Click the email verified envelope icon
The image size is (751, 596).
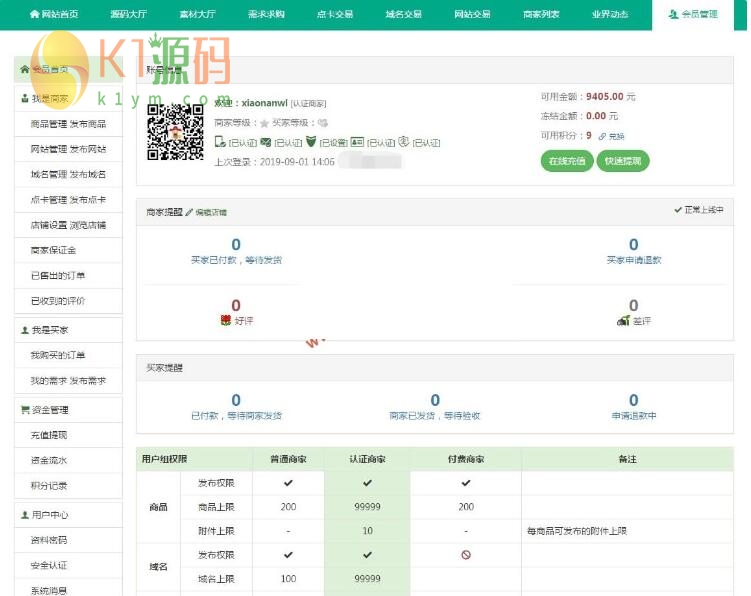pos(265,142)
